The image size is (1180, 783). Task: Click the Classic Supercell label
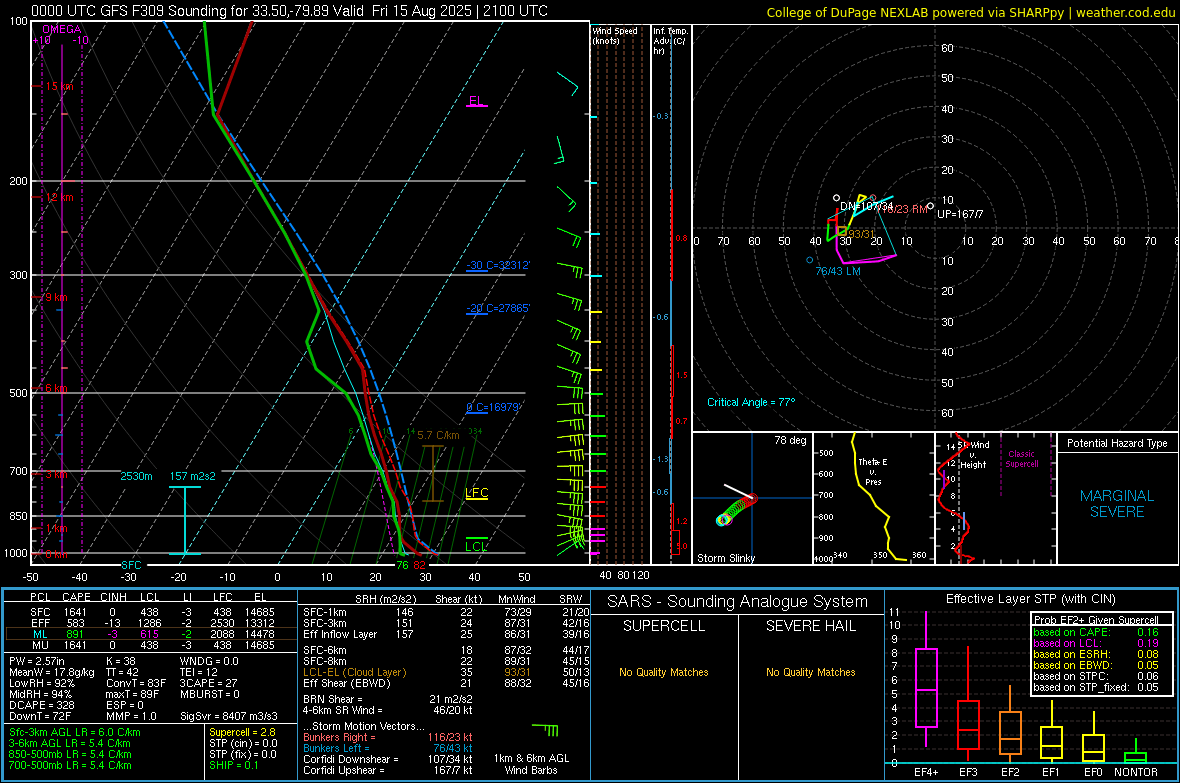(x=1021, y=459)
